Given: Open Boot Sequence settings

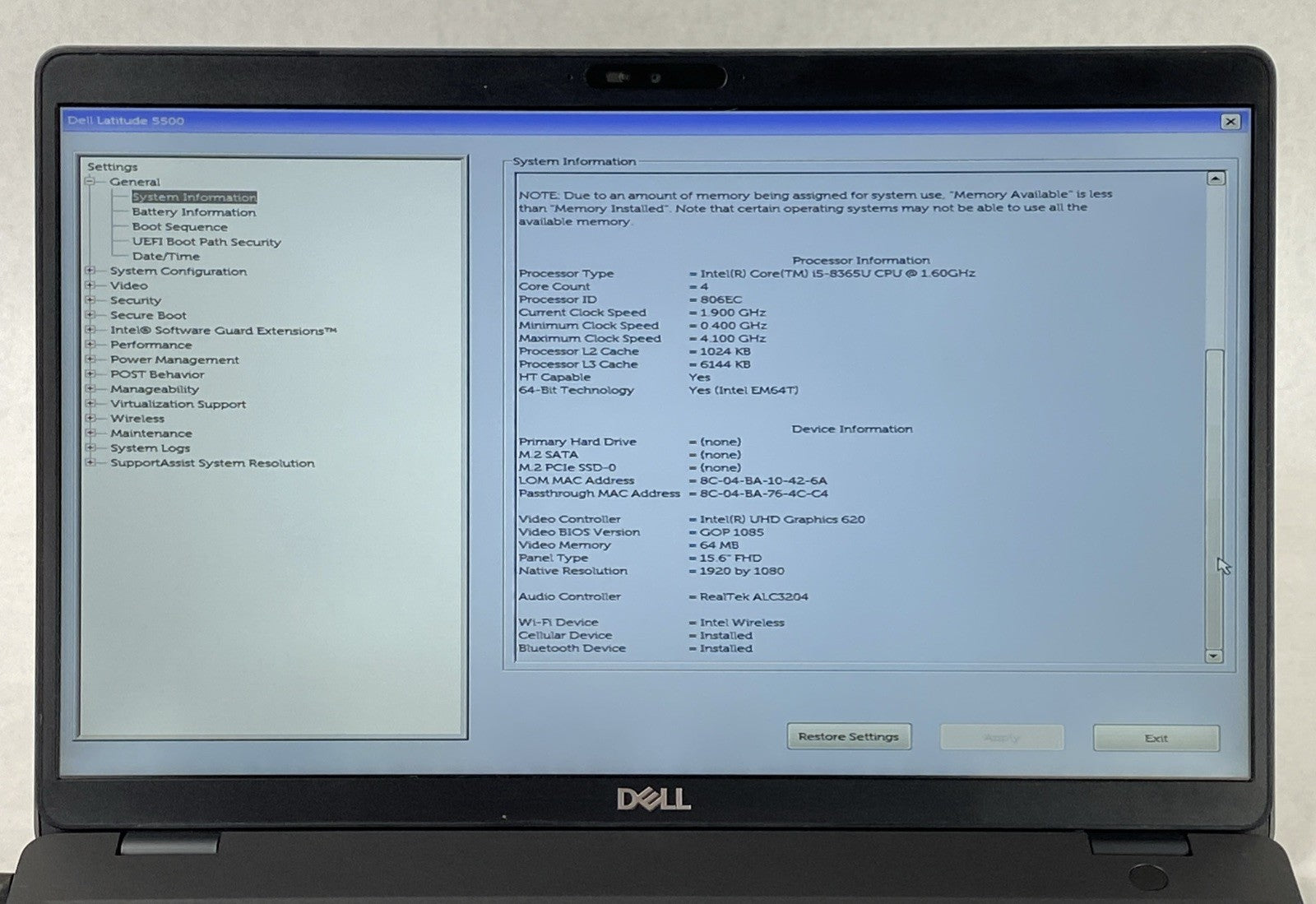Looking at the screenshot, I should coord(180,227).
